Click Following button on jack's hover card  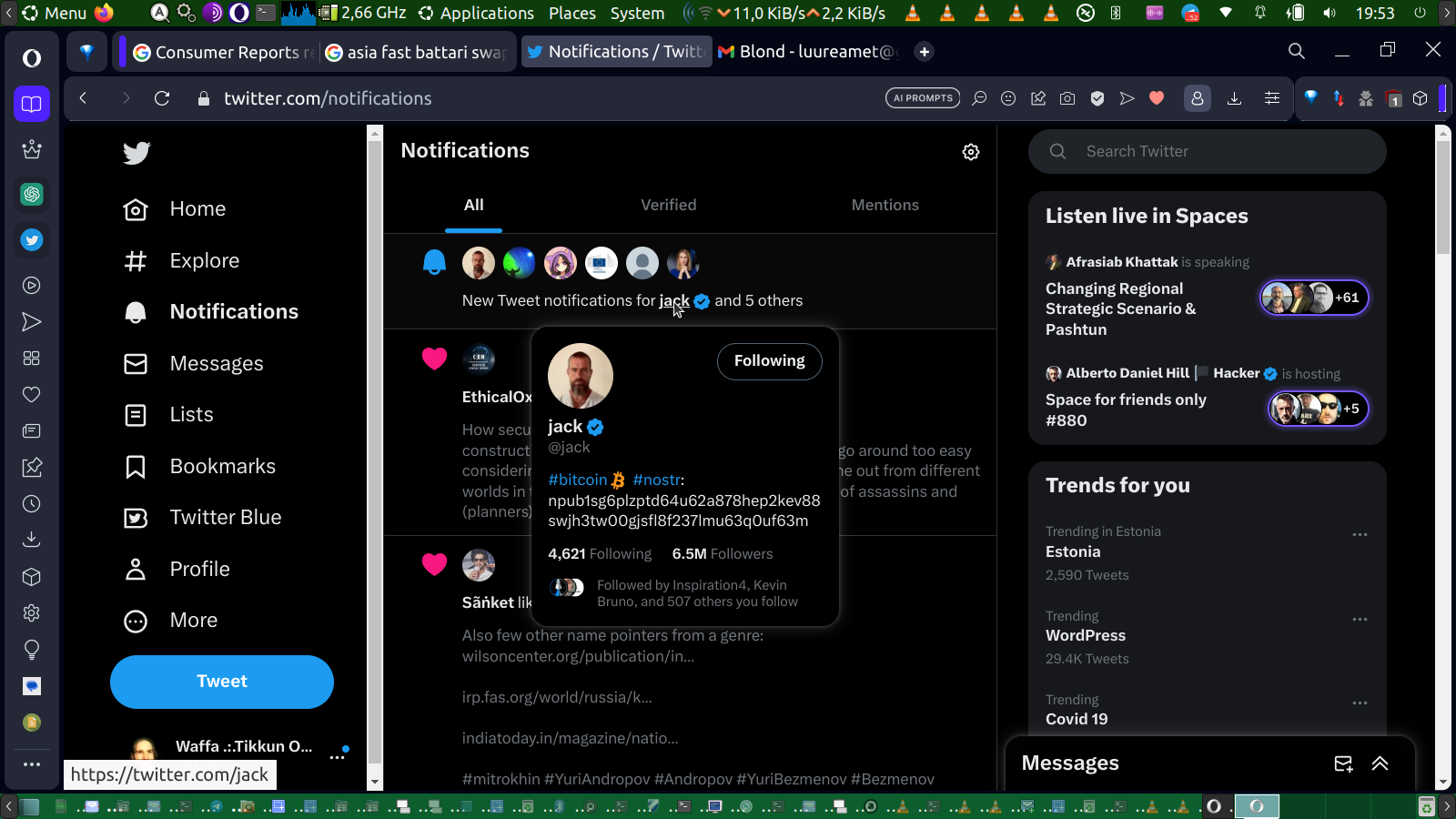point(770,361)
